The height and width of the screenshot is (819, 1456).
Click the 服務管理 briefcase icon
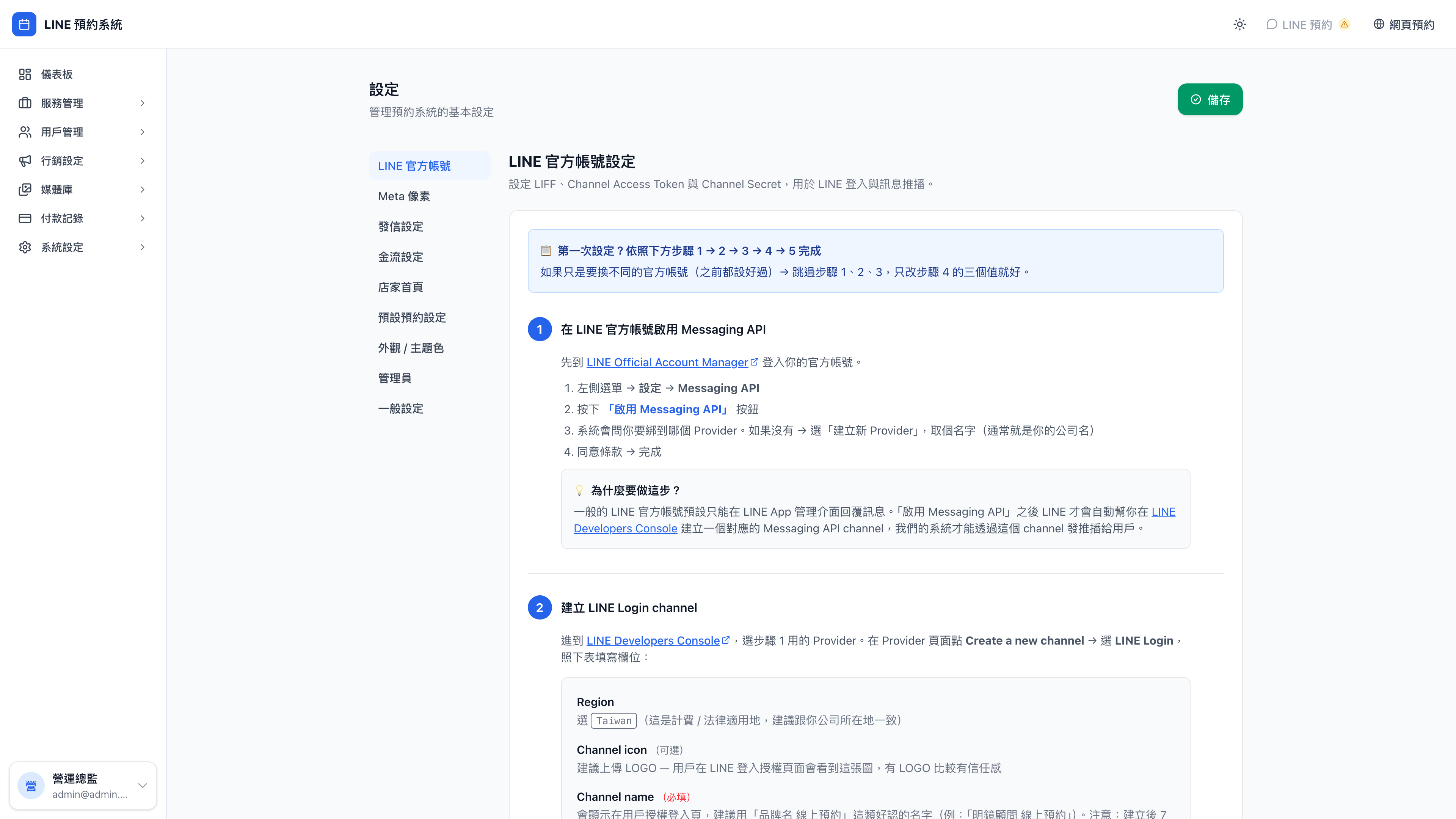coord(25,103)
